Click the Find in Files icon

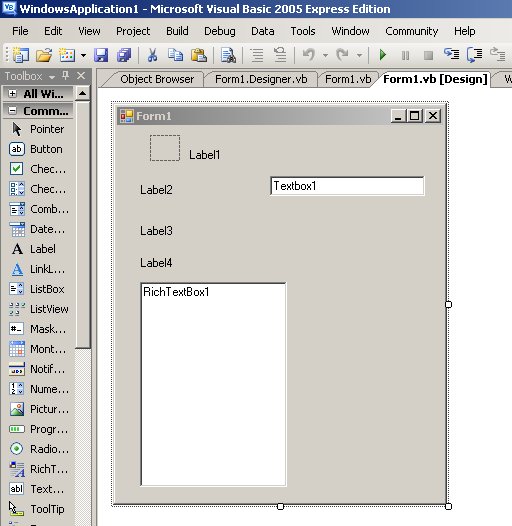[x=228, y=55]
